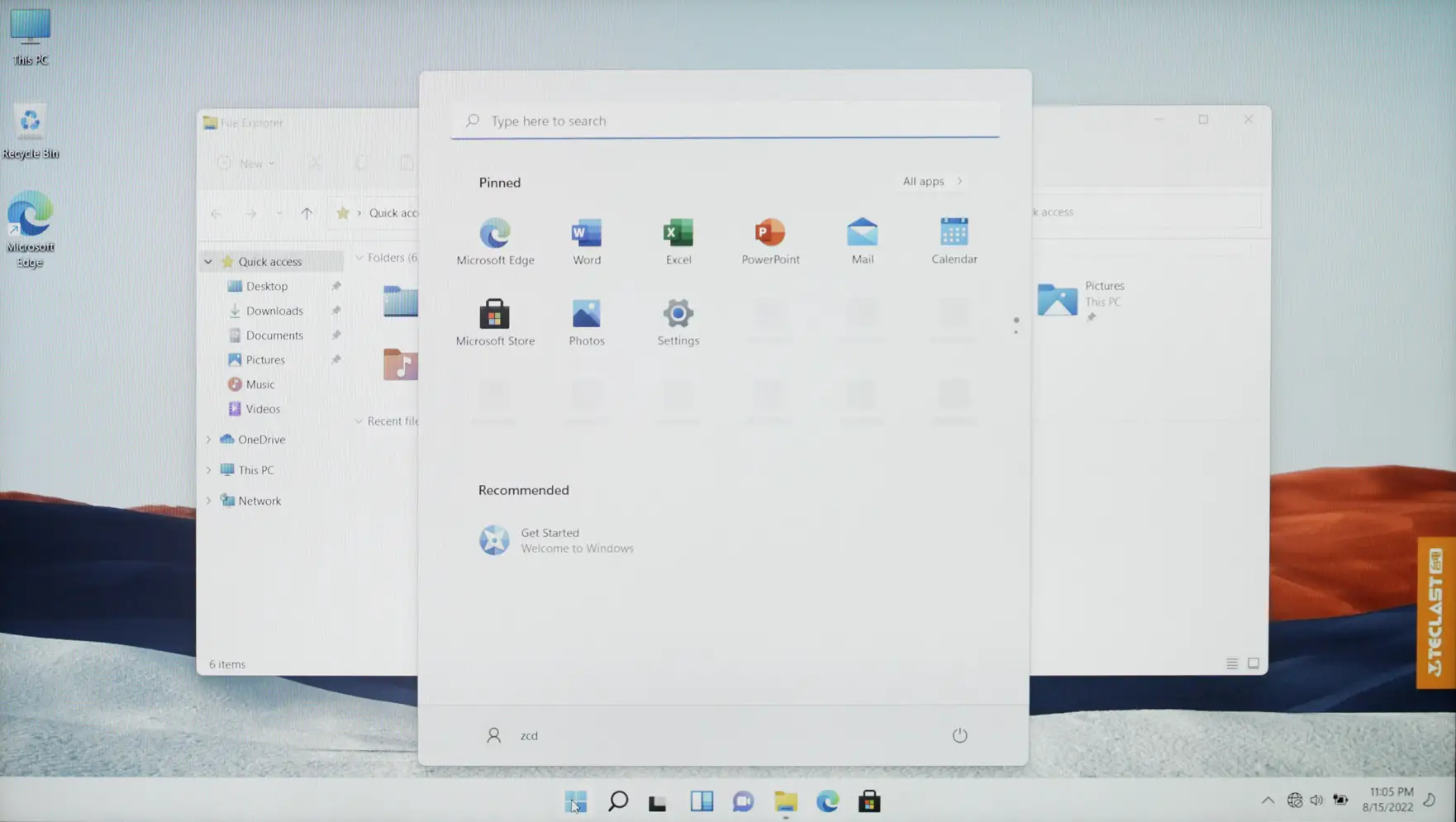
Task: Open the Photos app
Action: [x=587, y=322]
